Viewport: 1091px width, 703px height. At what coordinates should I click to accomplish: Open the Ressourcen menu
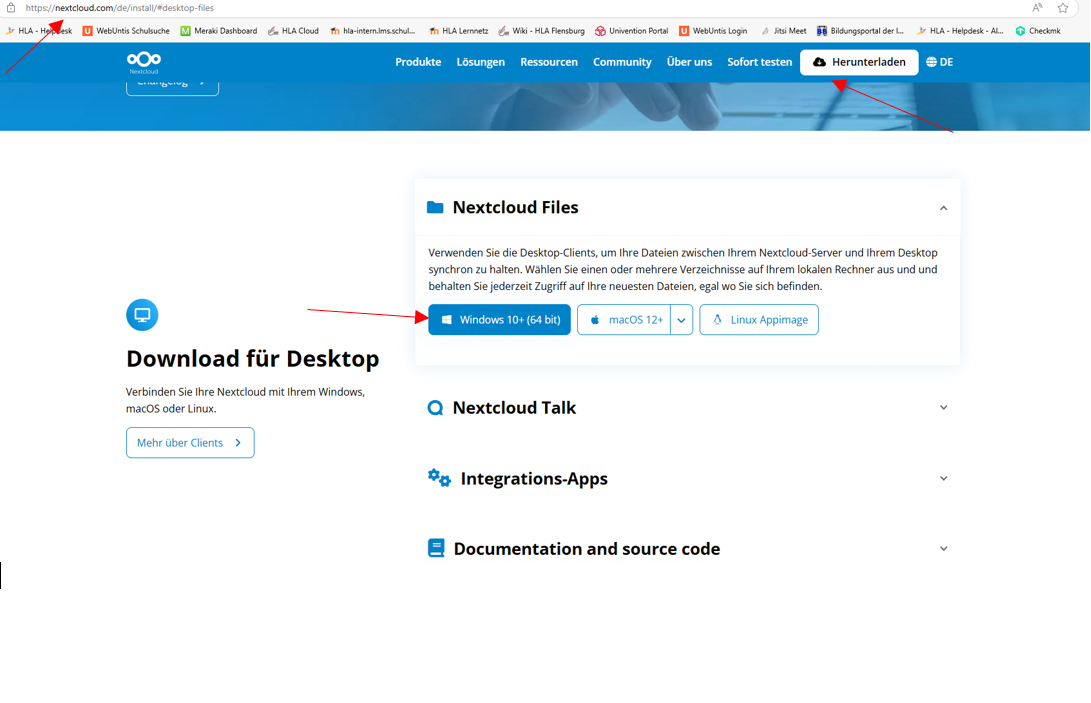click(549, 62)
